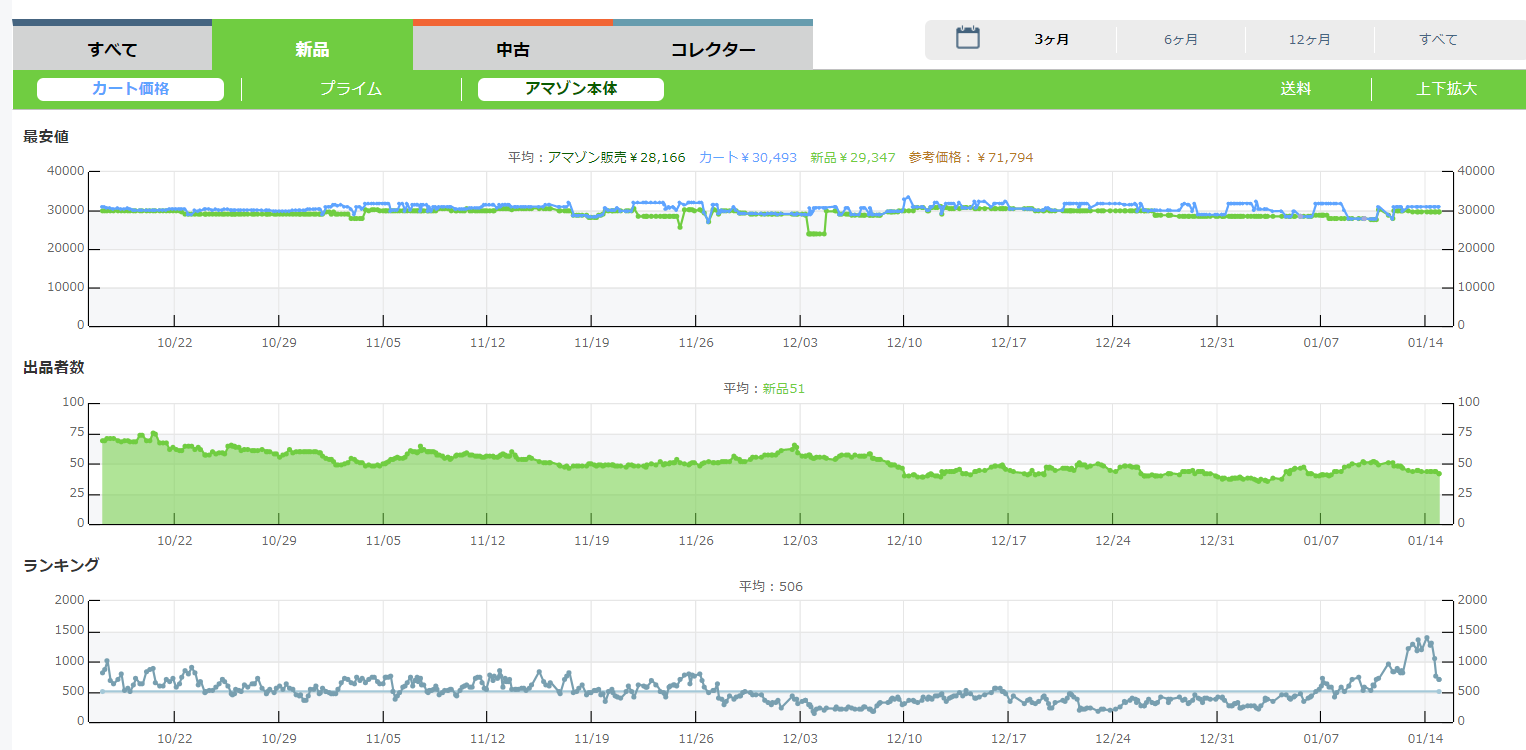Click the 12/03 price dip on 最安値 chart
The width and height of the screenshot is (1526, 750).
coord(816,233)
